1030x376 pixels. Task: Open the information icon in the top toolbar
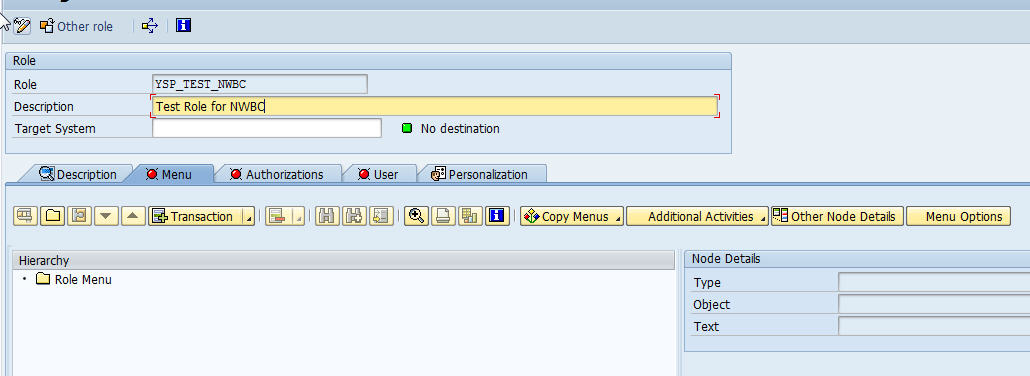click(x=183, y=26)
